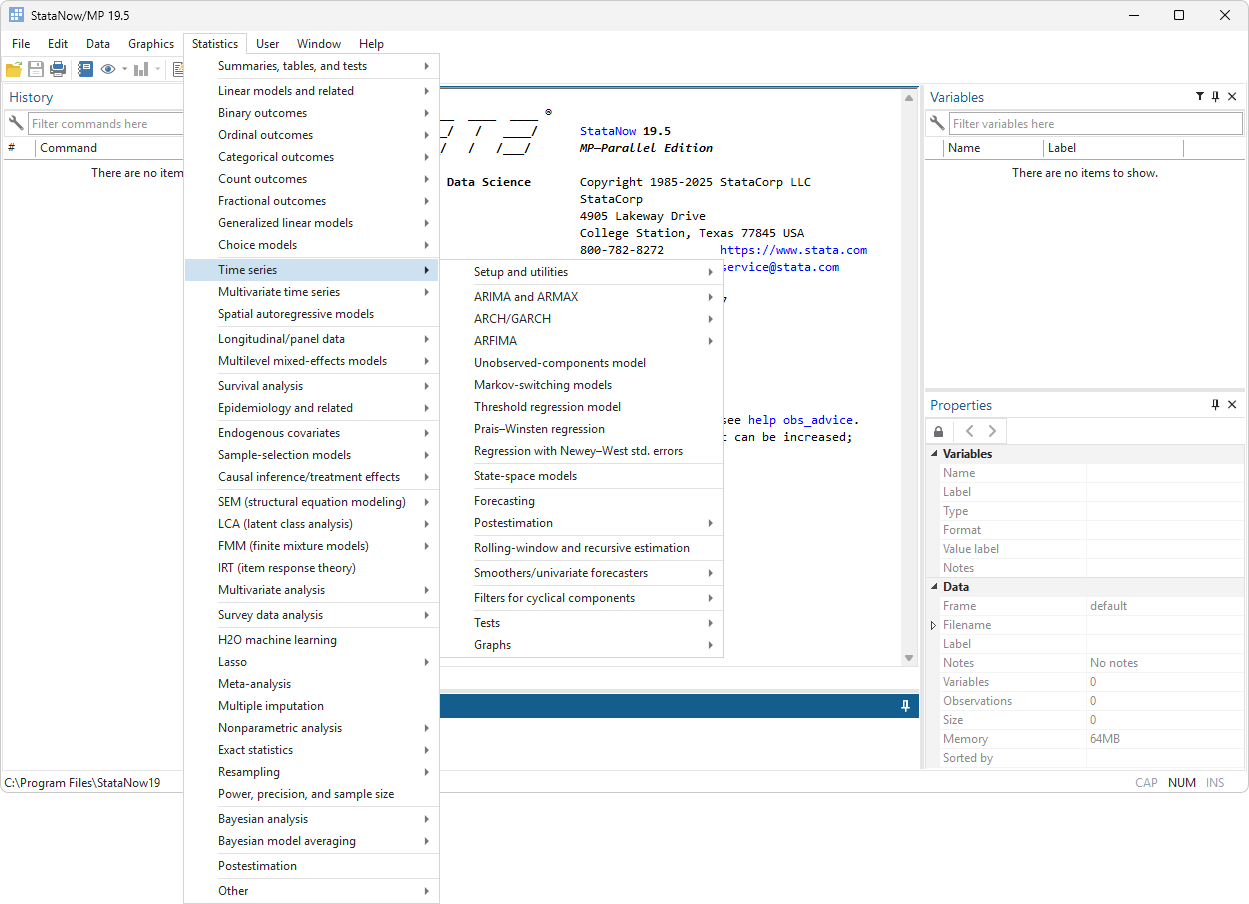Click the Save floppy disk icon
The height and width of the screenshot is (904, 1249).
coord(36,69)
